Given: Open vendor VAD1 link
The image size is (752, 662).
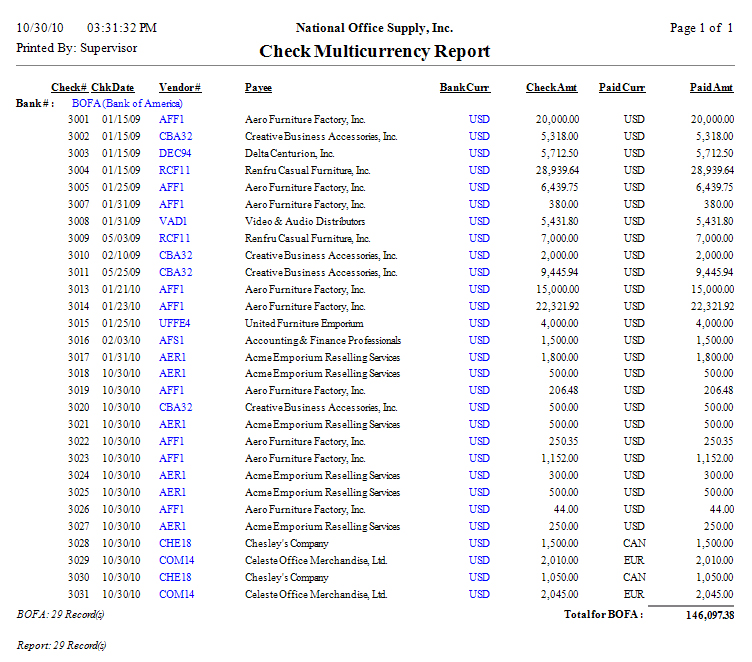Looking at the screenshot, I should [173, 221].
